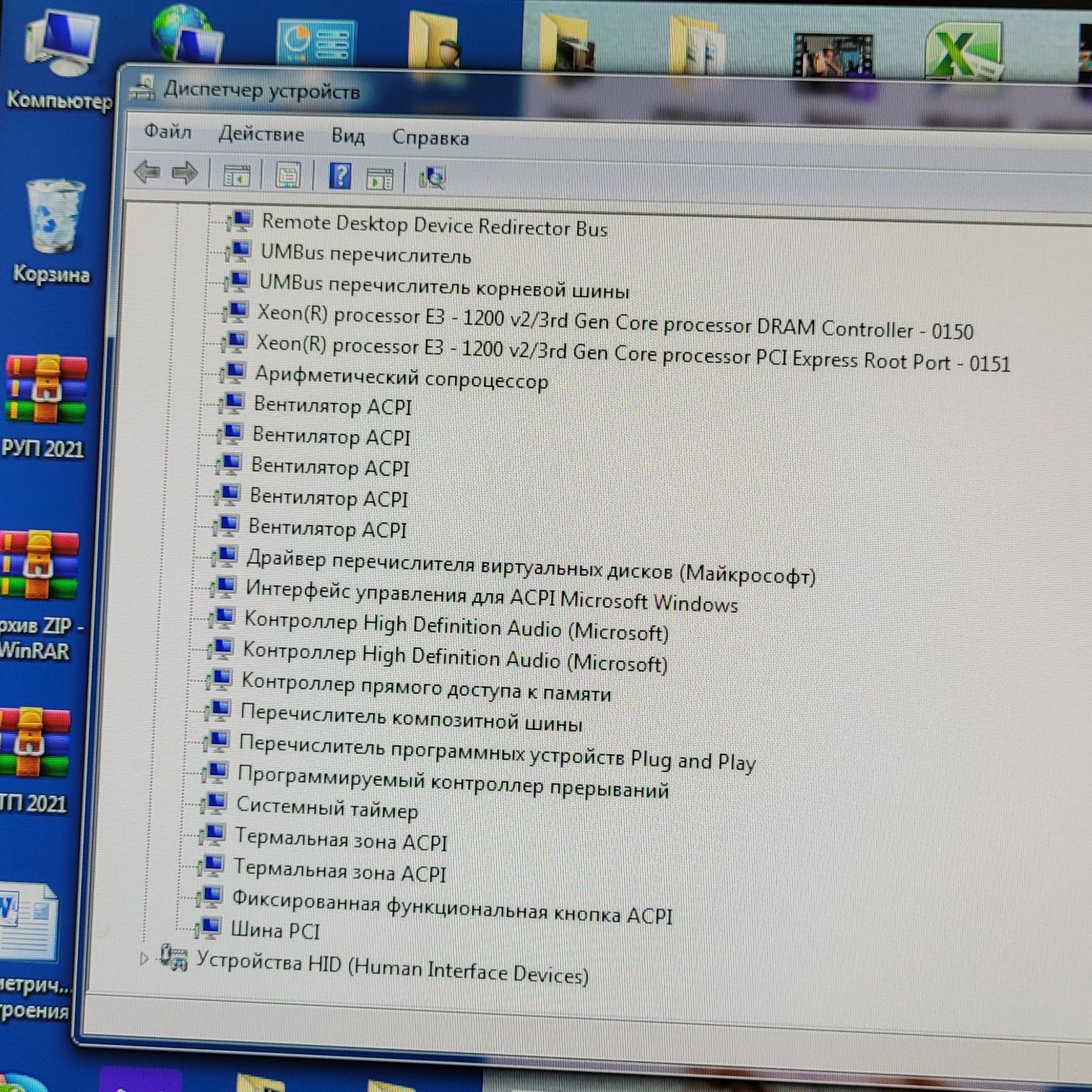Click the show/hide console tree toolbar icon
The width and height of the screenshot is (1092, 1092).
point(236,175)
